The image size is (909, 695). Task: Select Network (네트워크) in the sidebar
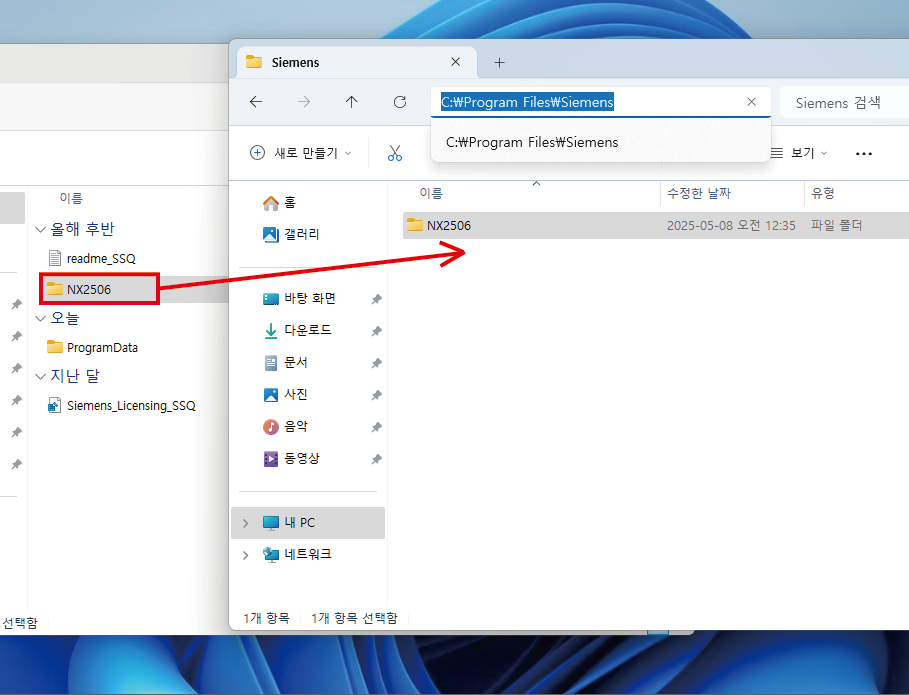(297, 555)
